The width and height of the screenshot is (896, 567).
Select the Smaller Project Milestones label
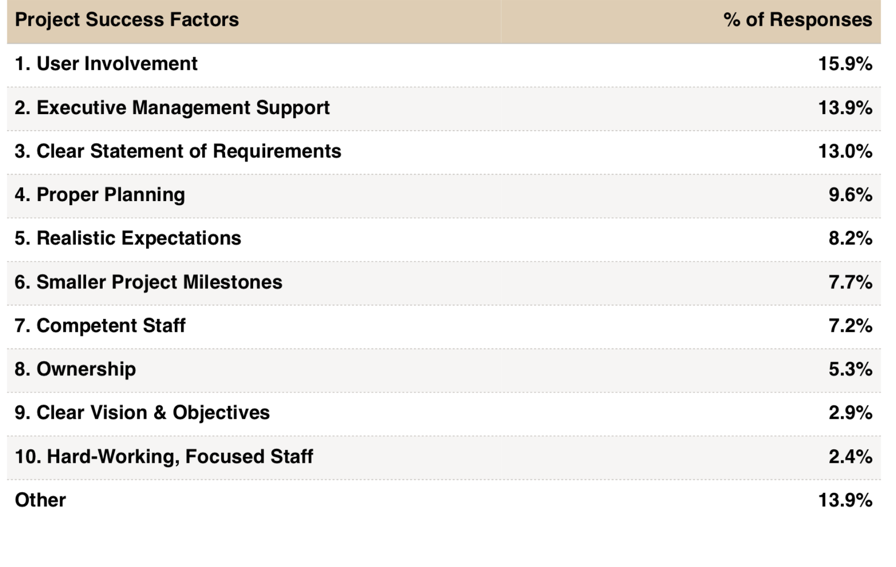pyautogui.click(x=148, y=282)
